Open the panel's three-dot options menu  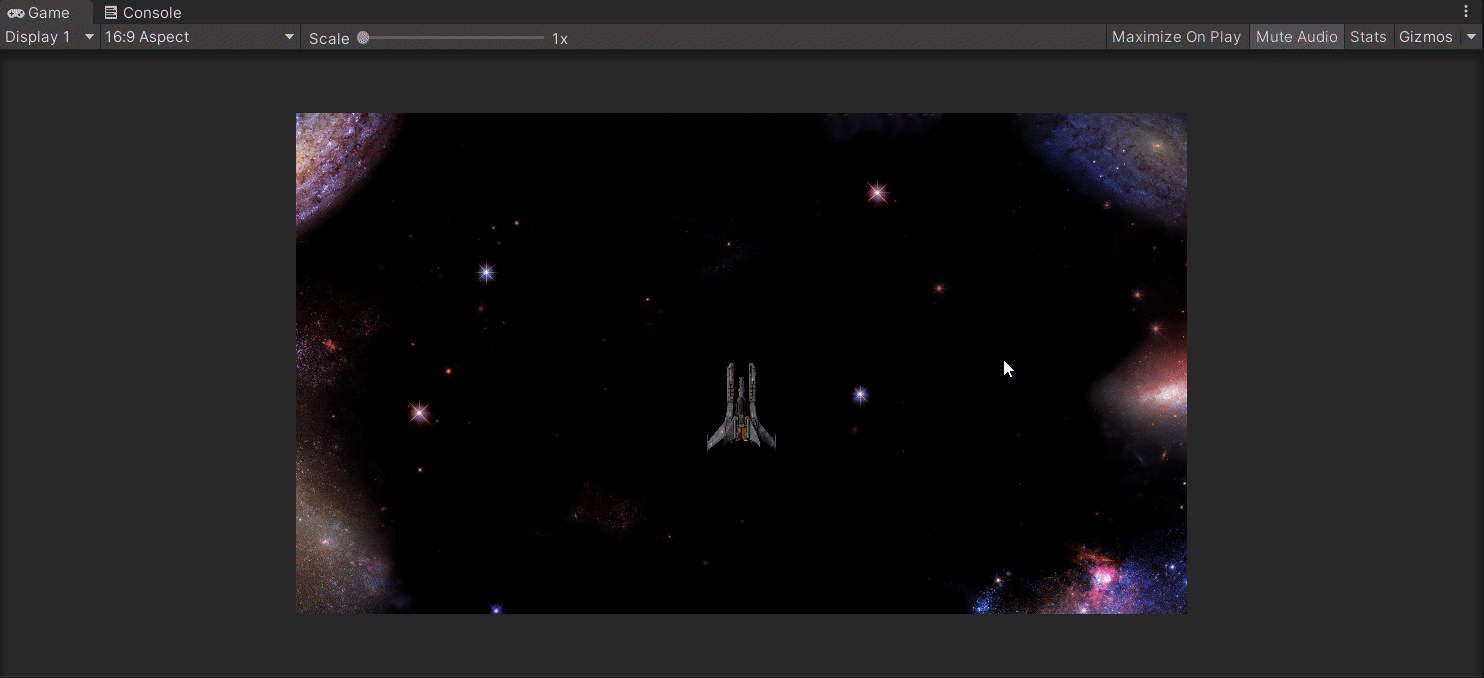click(1466, 12)
